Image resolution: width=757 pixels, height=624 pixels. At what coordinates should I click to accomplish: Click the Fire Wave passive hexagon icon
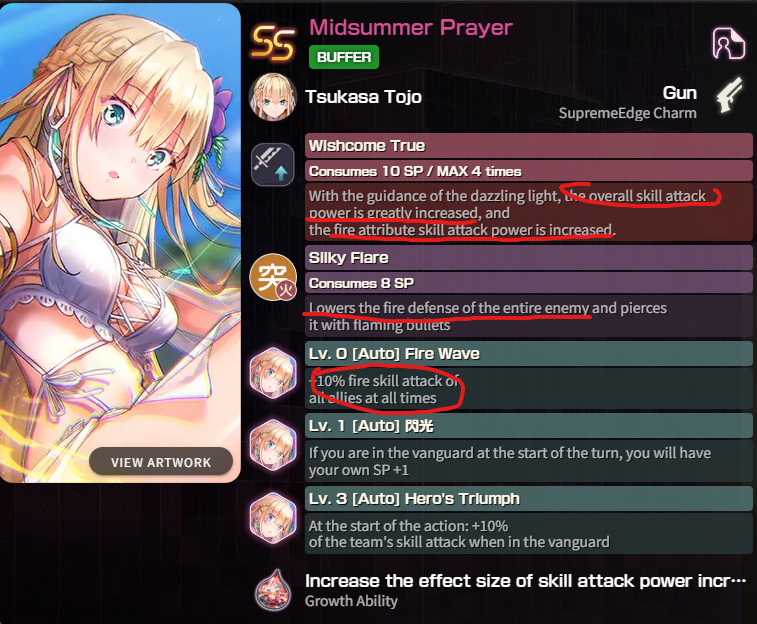[273, 374]
